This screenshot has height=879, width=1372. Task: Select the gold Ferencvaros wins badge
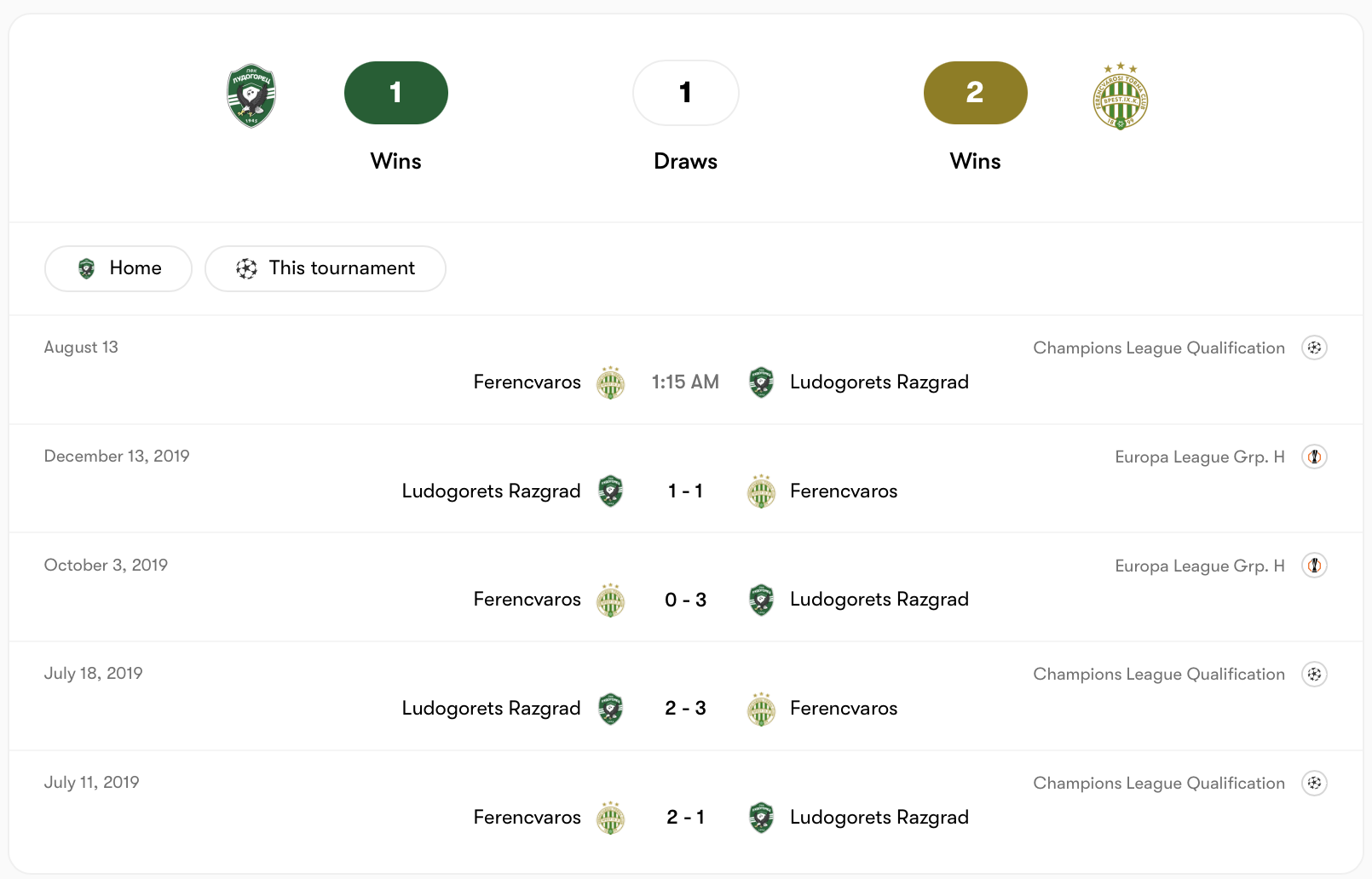976,93
